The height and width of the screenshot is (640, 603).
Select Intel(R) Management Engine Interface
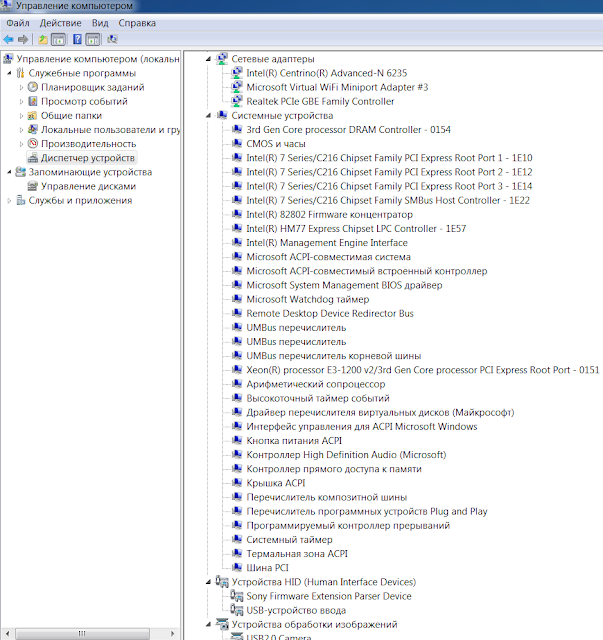pyautogui.click(x=327, y=243)
